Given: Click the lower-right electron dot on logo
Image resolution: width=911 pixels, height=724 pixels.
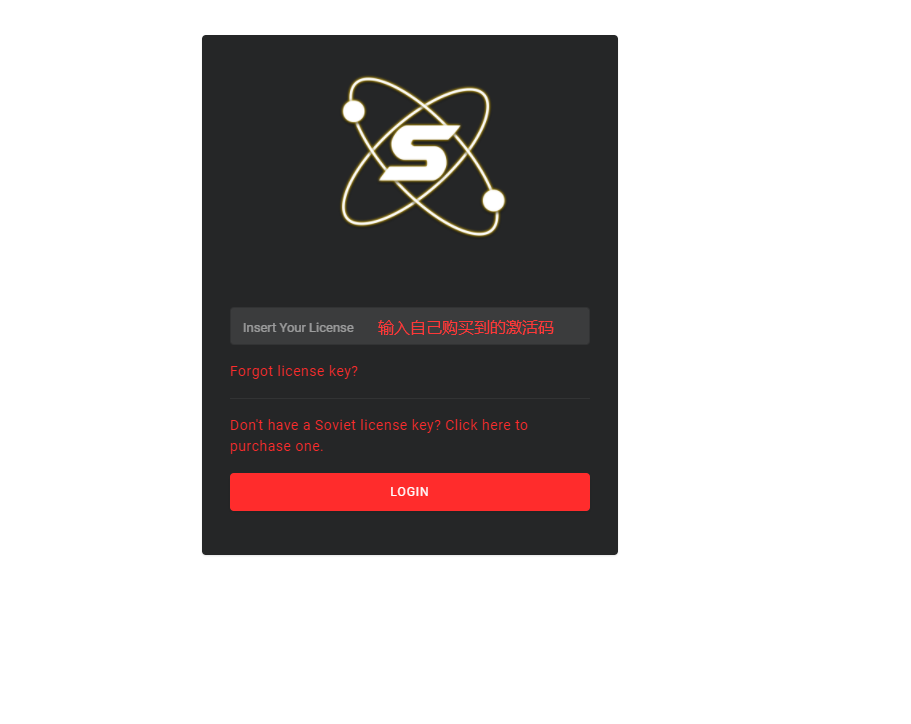Looking at the screenshot, I should click(x=493, y=200).
